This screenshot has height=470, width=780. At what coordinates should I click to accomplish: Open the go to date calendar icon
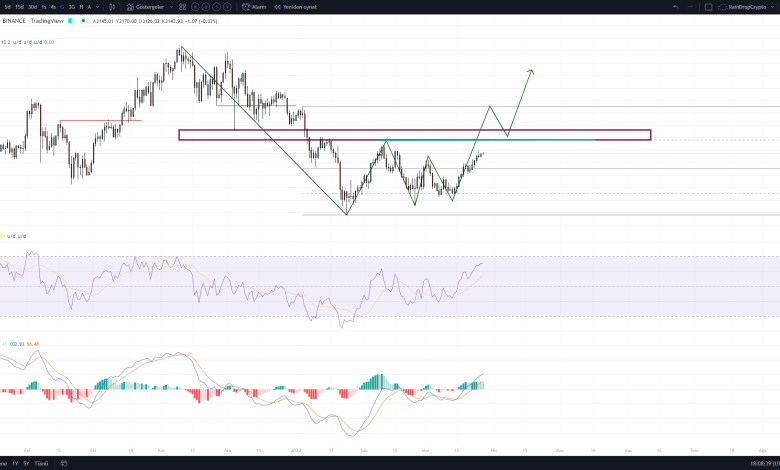tap(64, 464)
